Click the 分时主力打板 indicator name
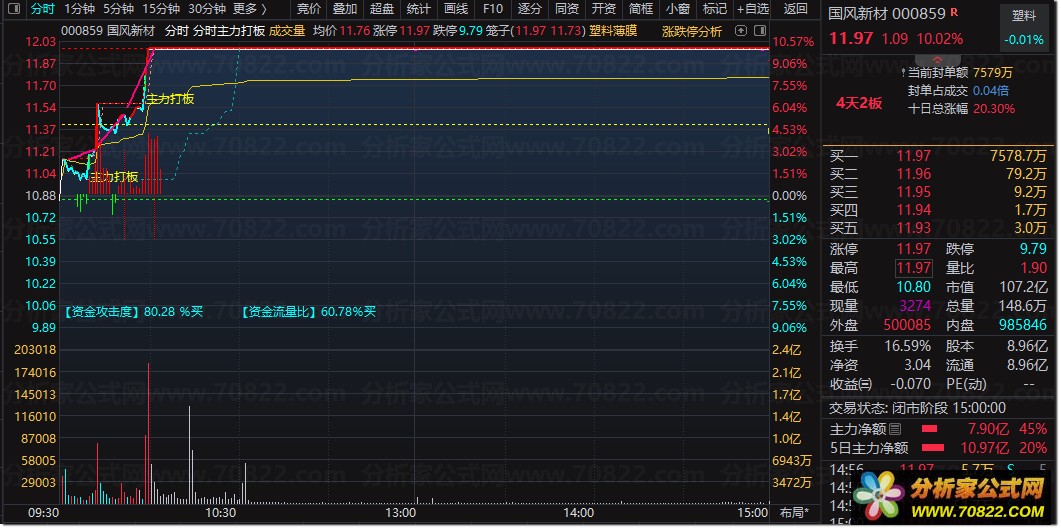Screen dimensions: 1061x528 [x=229, y=31]
